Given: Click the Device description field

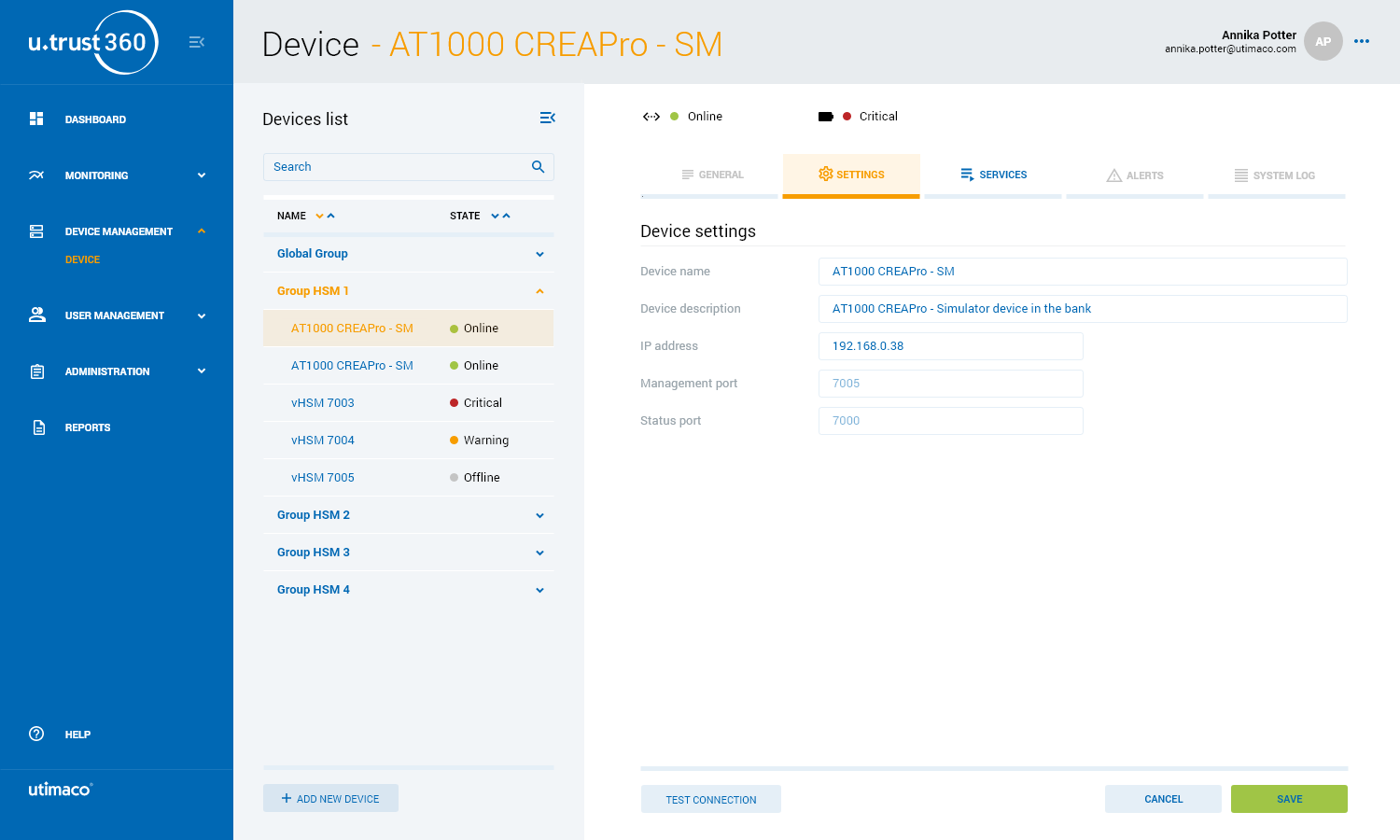Looking at the screenshot, I should click(x=1083, y=309).
